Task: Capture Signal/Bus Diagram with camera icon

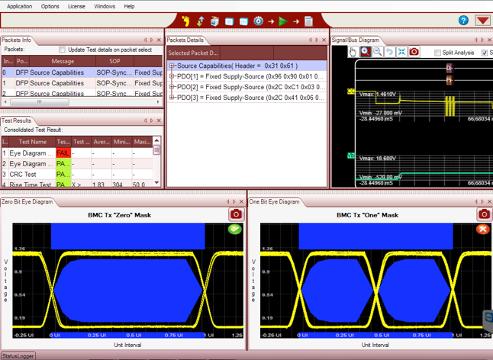Action: pos(414,52)
